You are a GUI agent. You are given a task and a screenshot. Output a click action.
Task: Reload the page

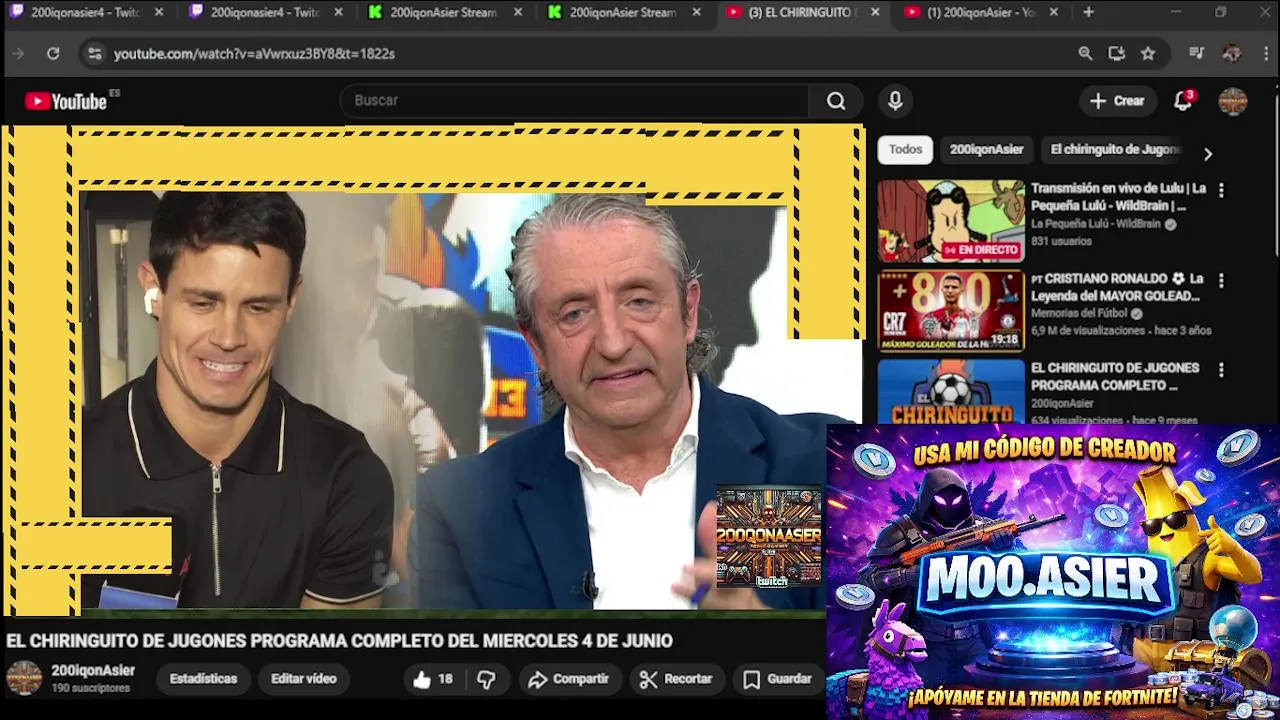(x=53, y=54)
